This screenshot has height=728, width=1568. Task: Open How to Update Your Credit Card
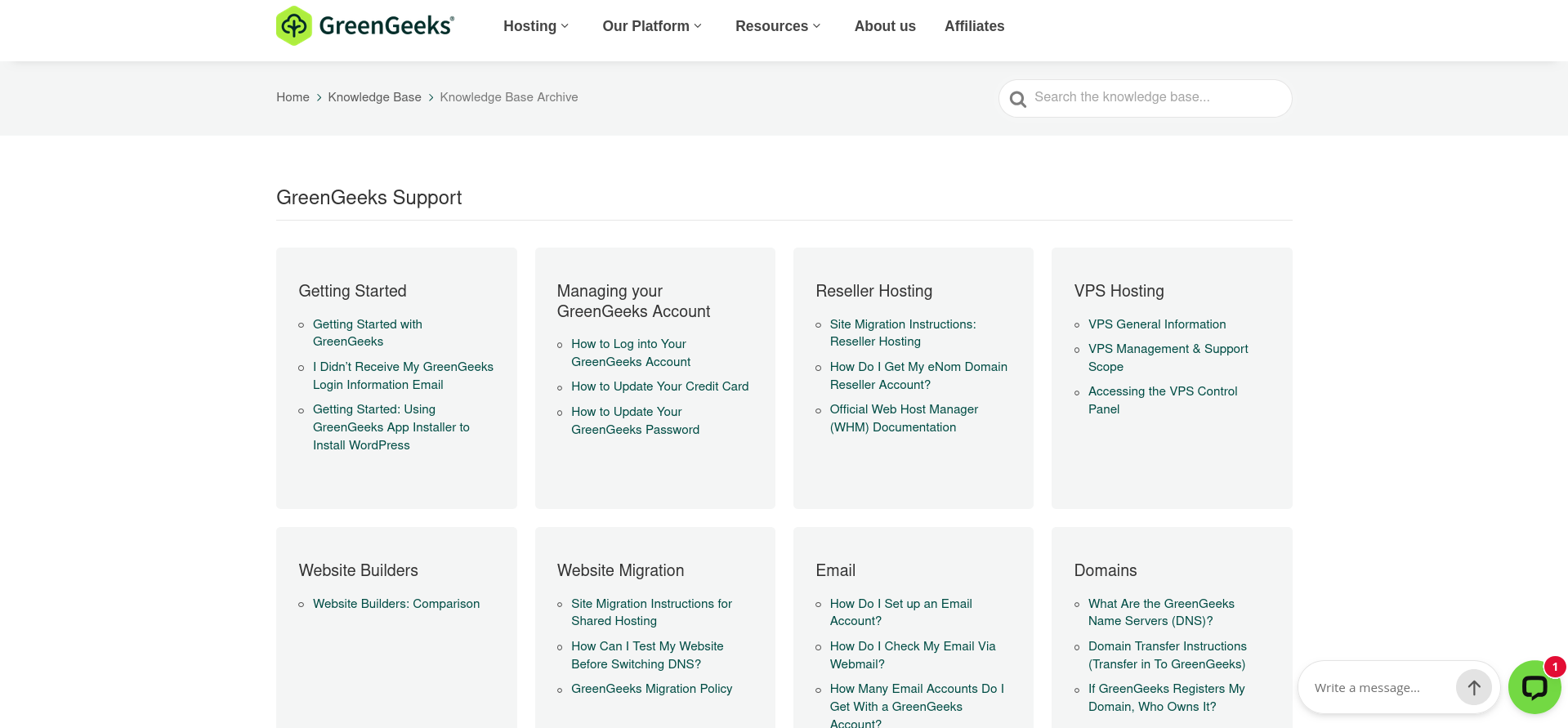[x=659, y=386]
